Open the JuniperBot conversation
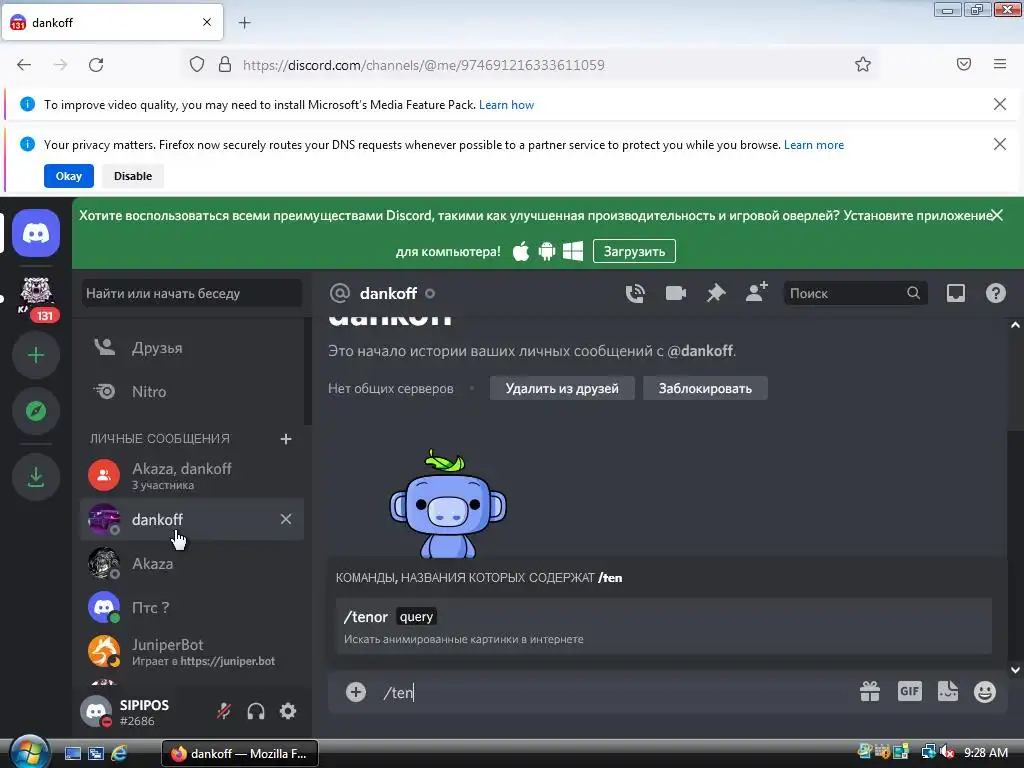 pyautogui.click(x=192, y=652)
